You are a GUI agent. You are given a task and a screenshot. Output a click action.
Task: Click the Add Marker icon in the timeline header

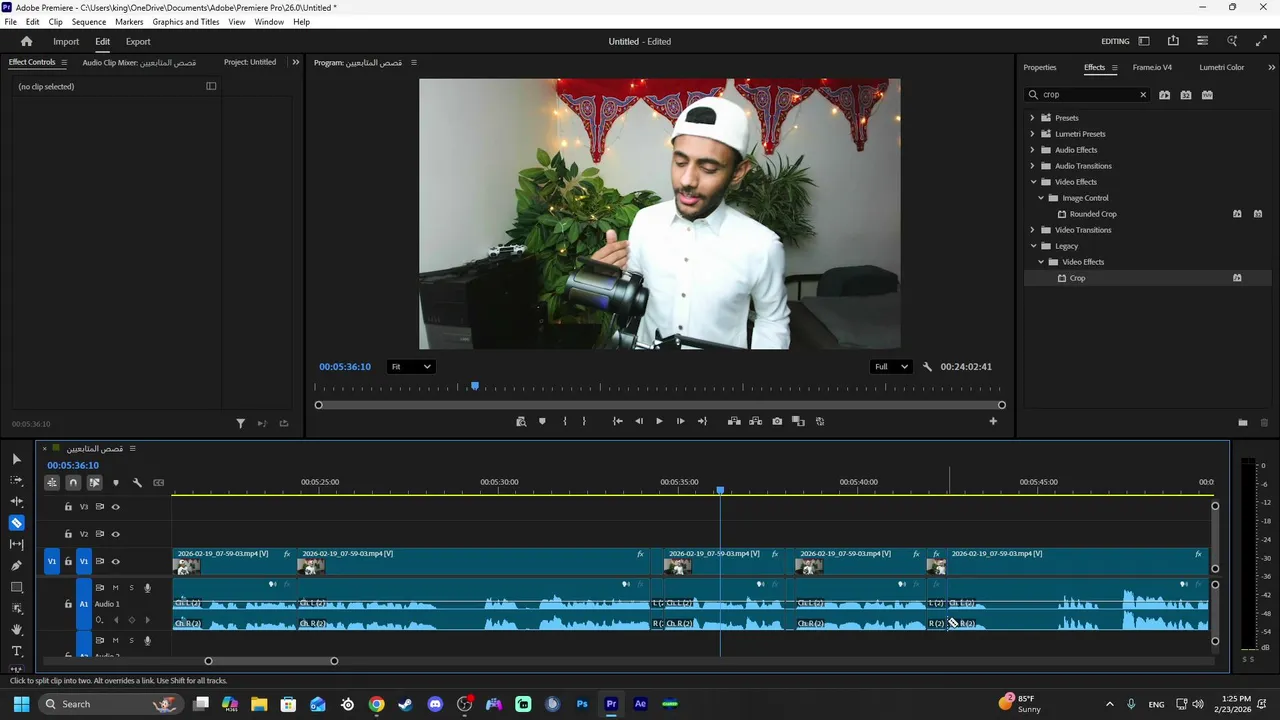tap(116, 483)
